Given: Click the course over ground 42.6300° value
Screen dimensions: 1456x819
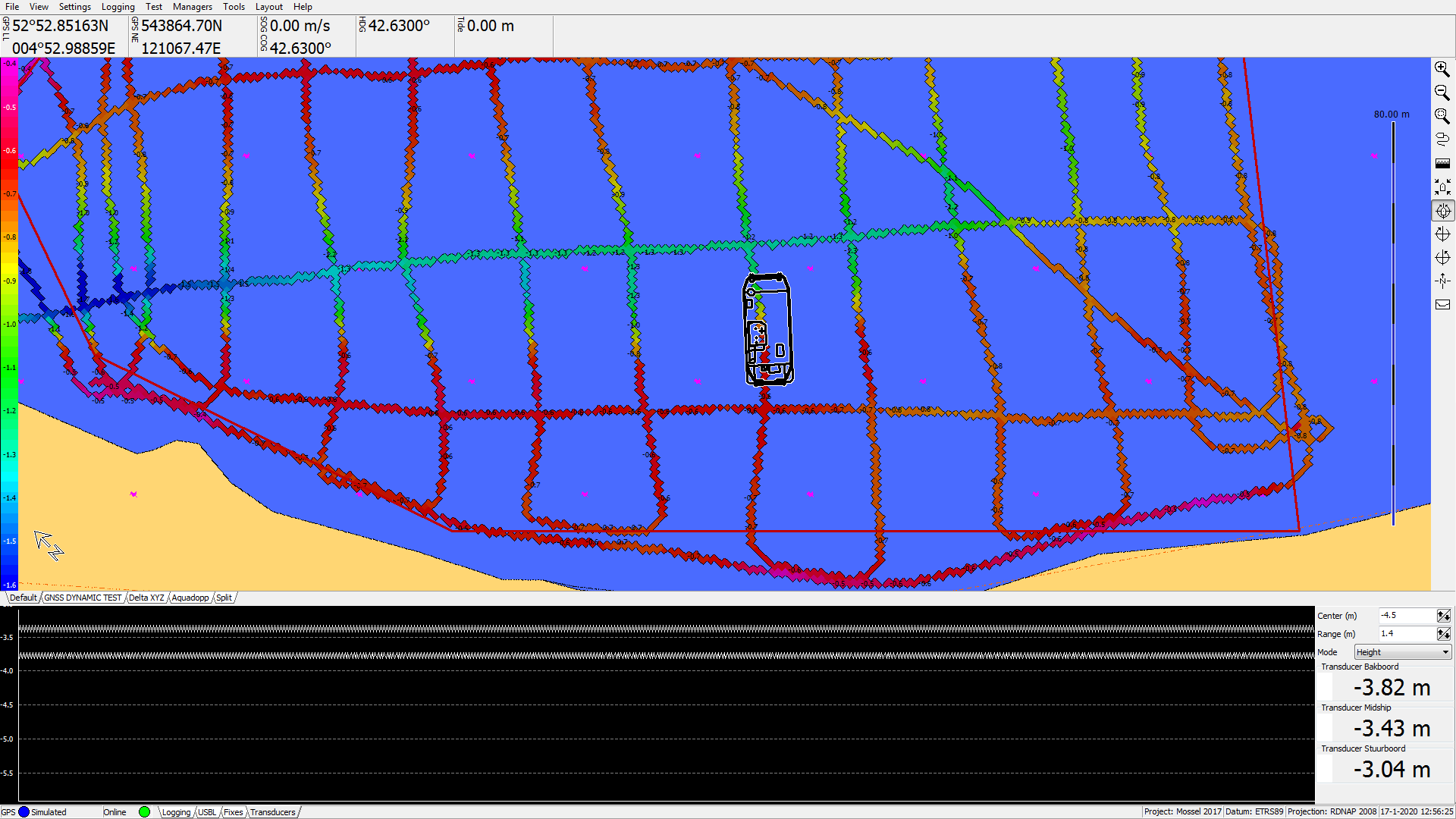Looking at the screenshot, I should [x=301, y=49].
